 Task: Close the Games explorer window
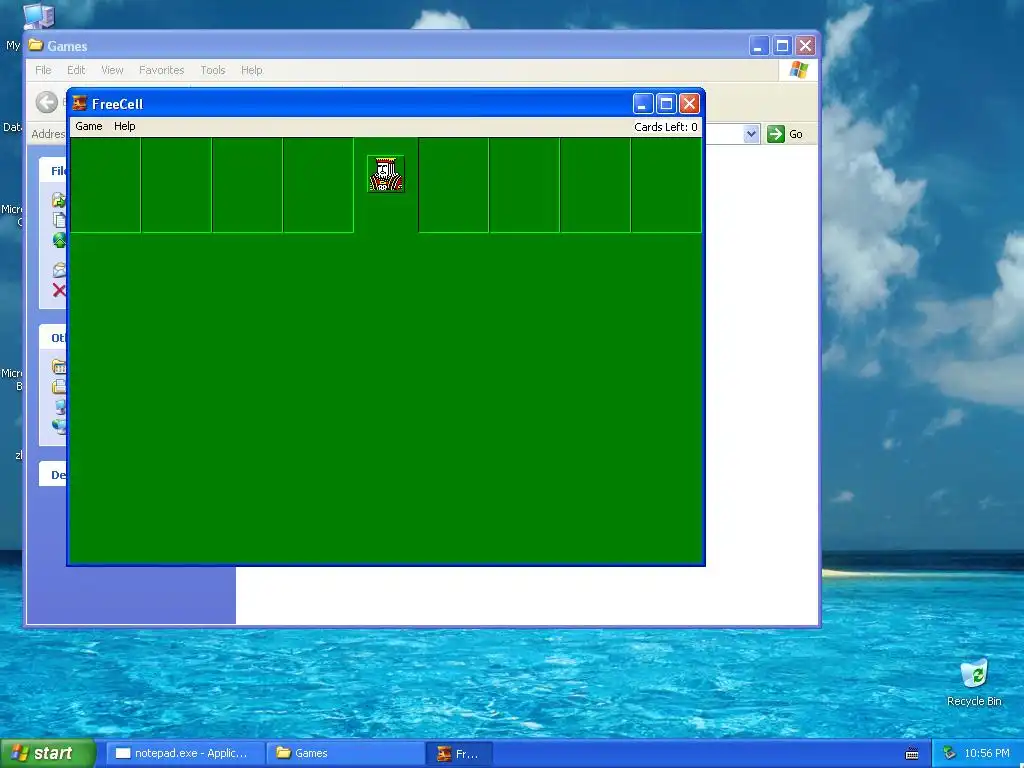click(x=805, y=46)
